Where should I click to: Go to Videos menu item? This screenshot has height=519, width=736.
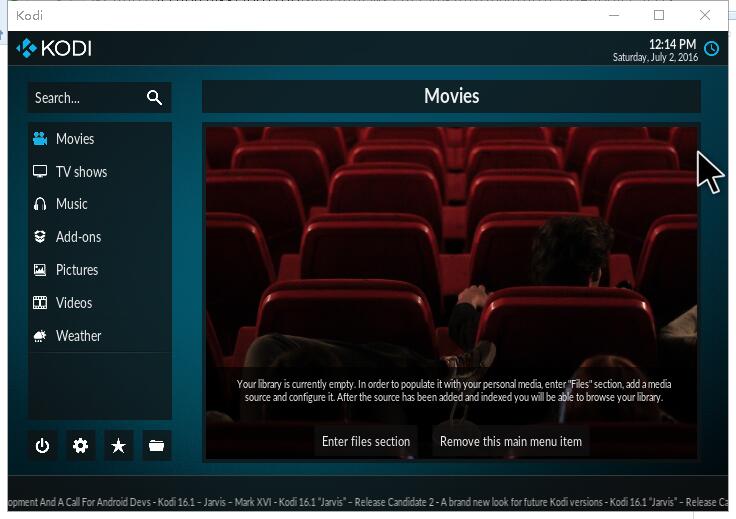click(73, 303)
